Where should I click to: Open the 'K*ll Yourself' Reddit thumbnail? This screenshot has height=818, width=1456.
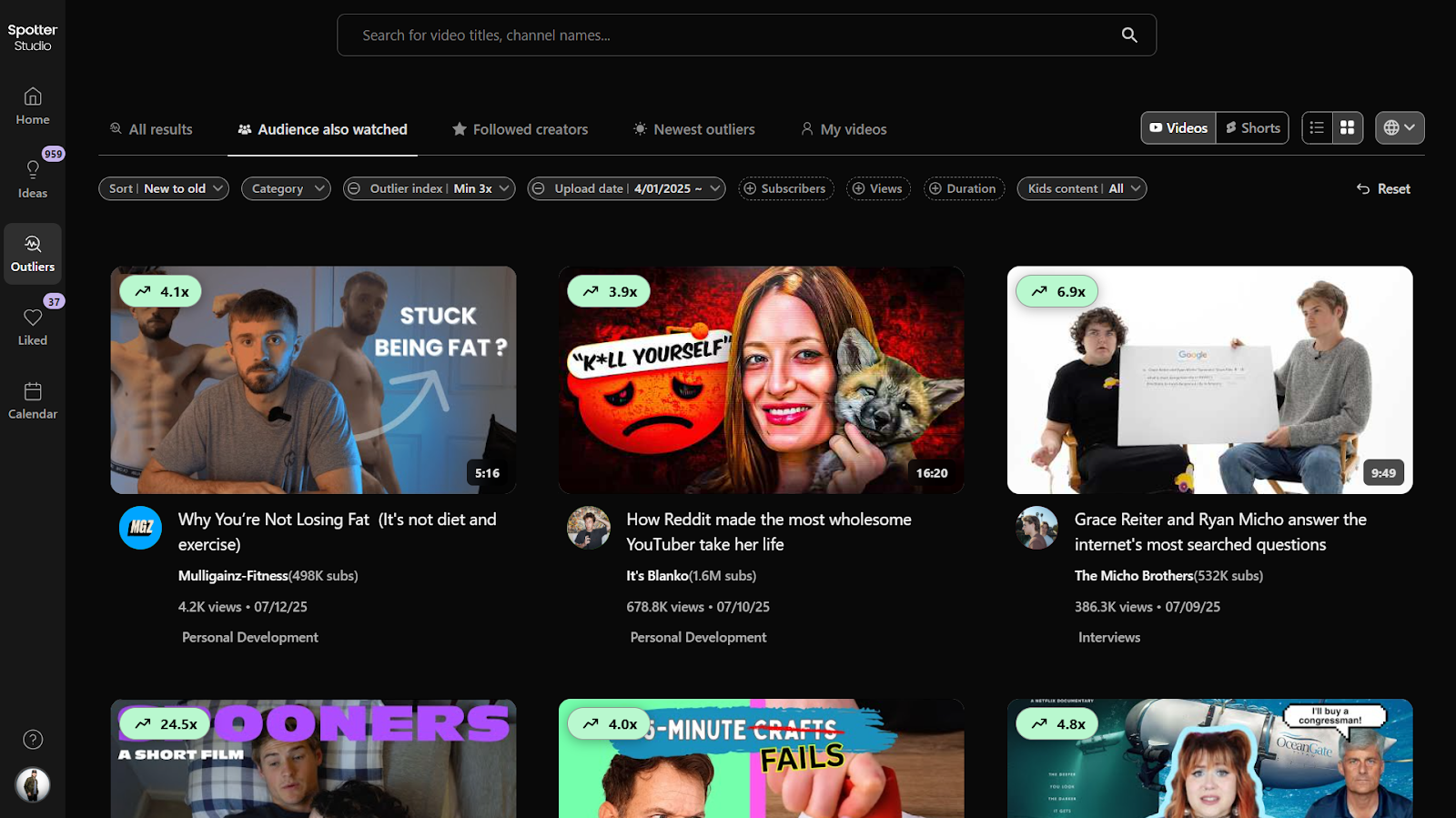tap(762, 380)
